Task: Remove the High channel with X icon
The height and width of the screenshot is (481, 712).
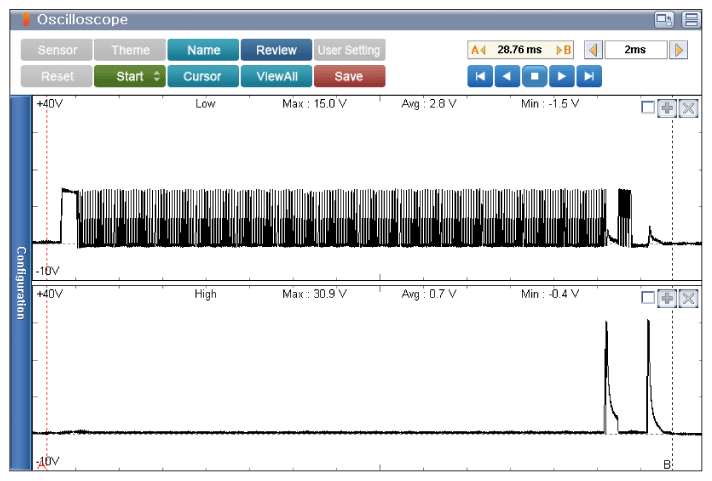Action: point(688,298)
